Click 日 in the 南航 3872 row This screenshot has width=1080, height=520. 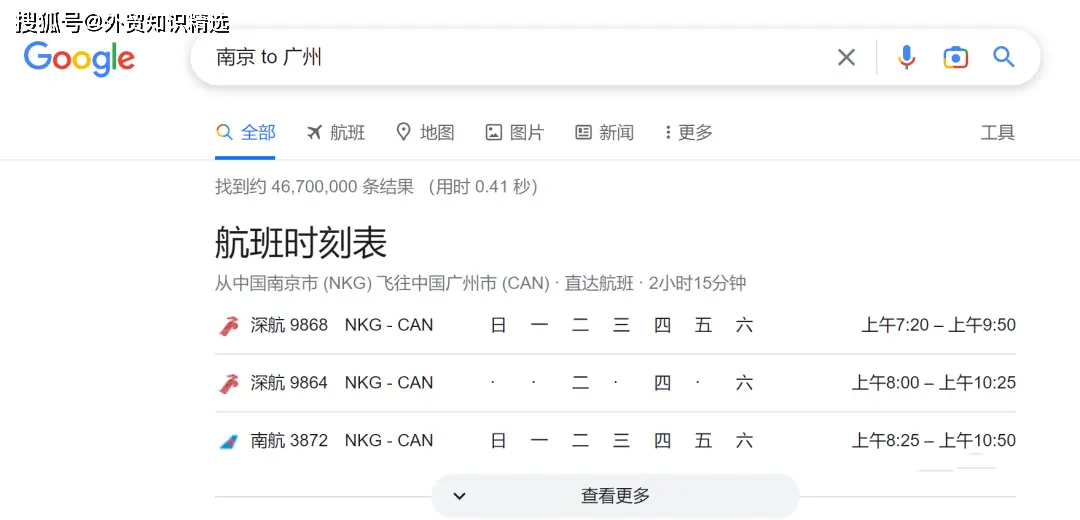click(498, 441)
